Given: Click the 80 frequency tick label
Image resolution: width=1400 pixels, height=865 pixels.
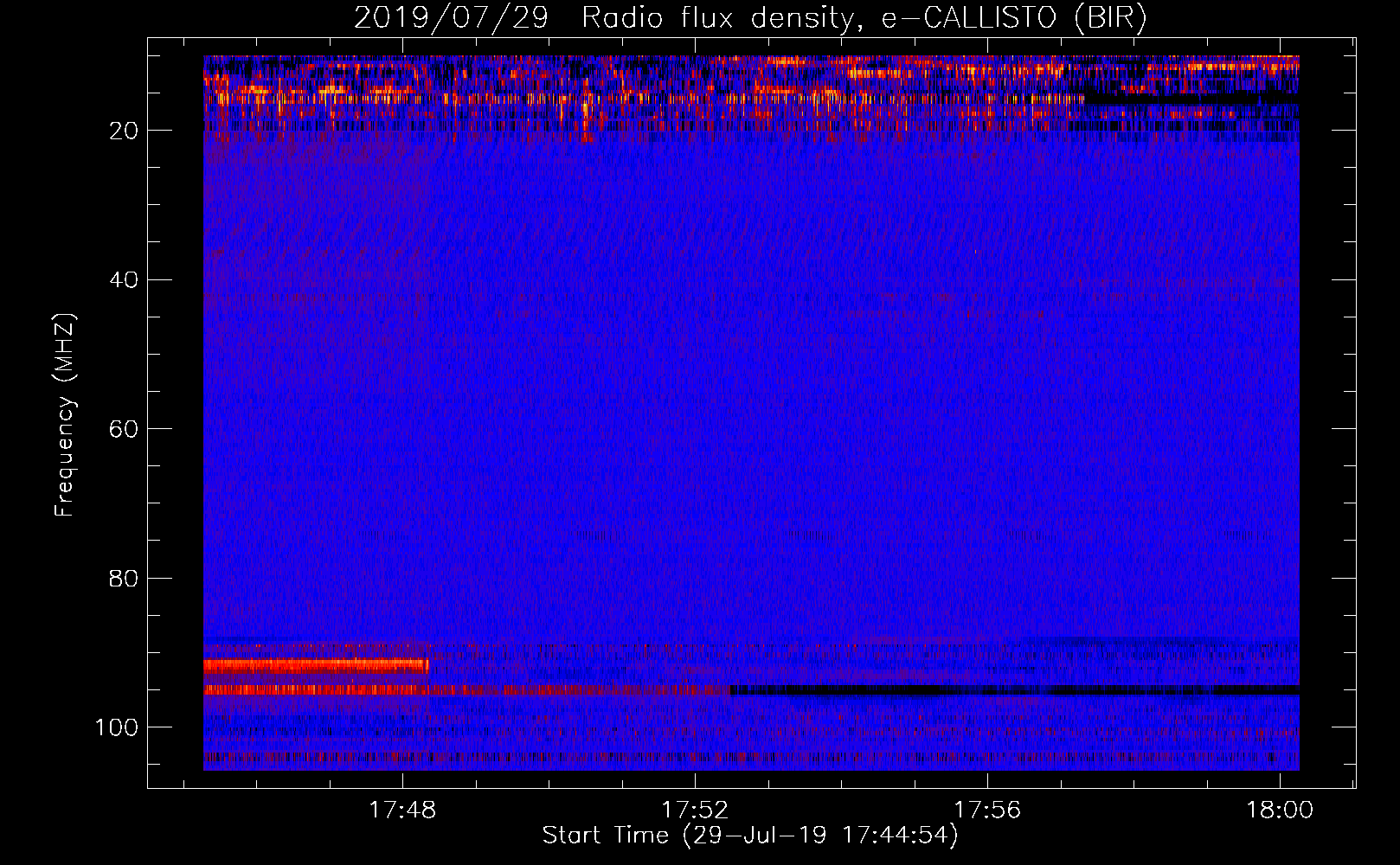Looking at the screenshot, I should pos(124,578).
